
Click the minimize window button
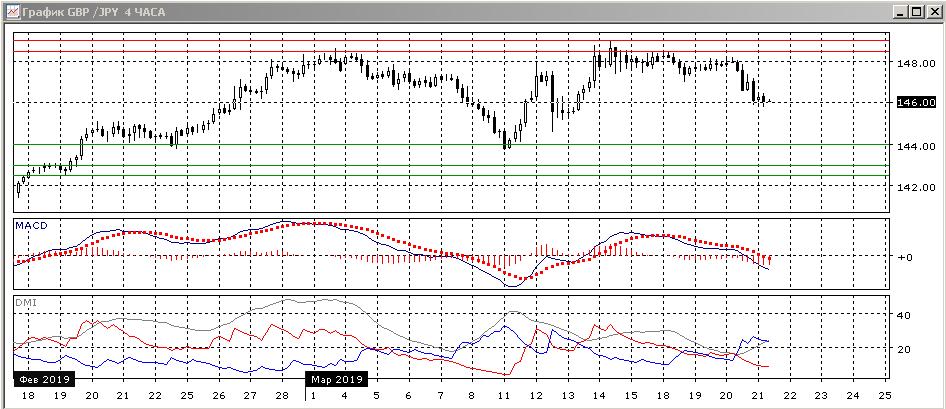(x=902, y=11)
